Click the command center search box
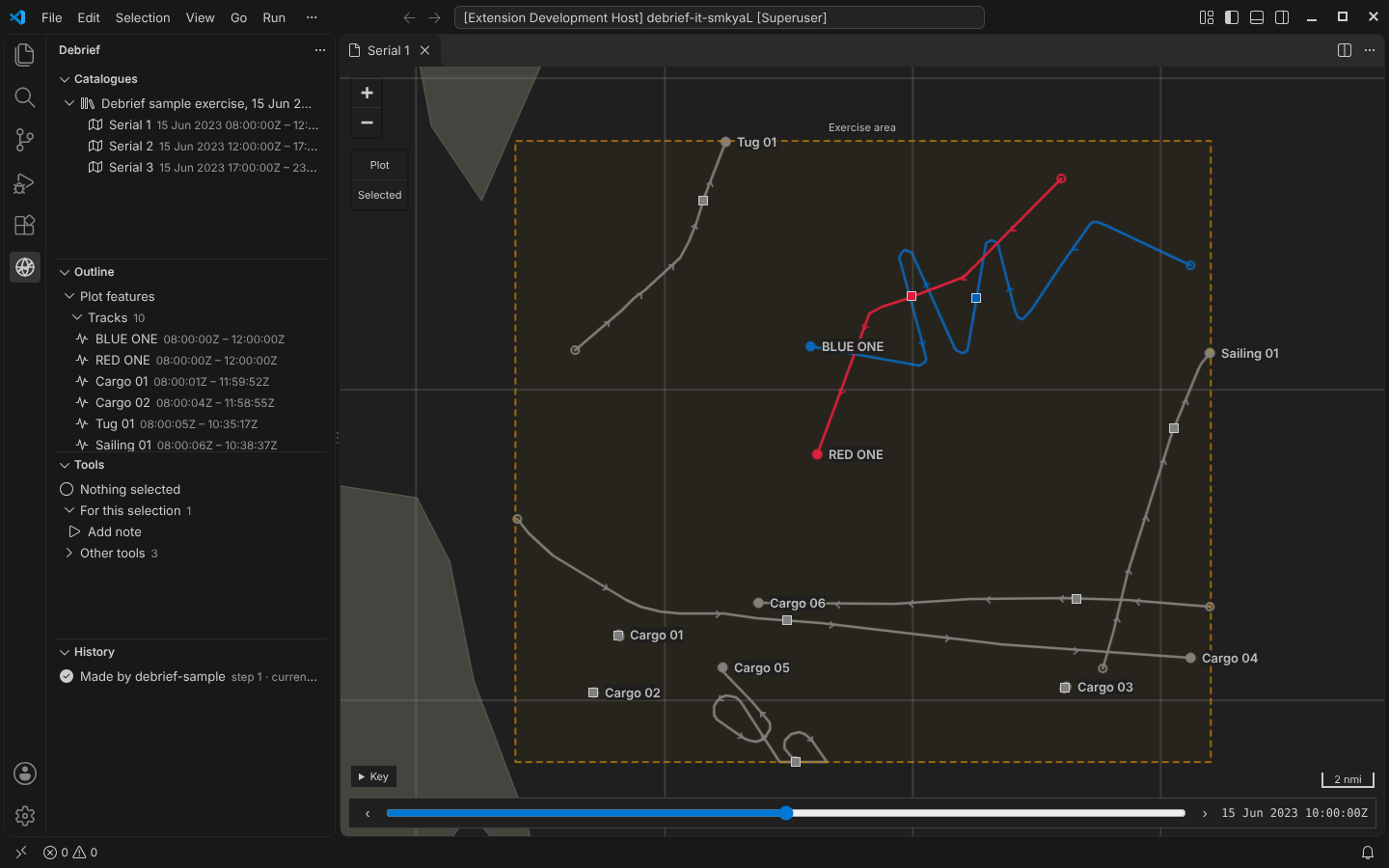Image resolution: width=1389 pixels, height=868 pixels. click(719, 17)
